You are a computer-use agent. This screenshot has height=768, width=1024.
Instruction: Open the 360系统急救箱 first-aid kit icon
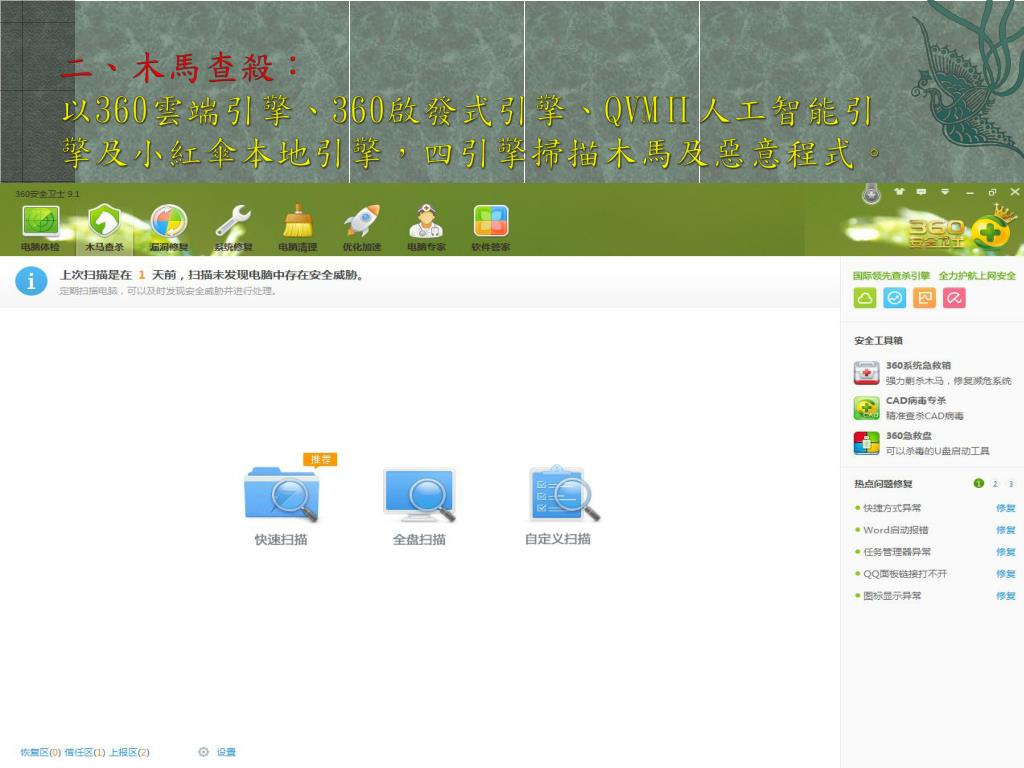click(867, 373)
